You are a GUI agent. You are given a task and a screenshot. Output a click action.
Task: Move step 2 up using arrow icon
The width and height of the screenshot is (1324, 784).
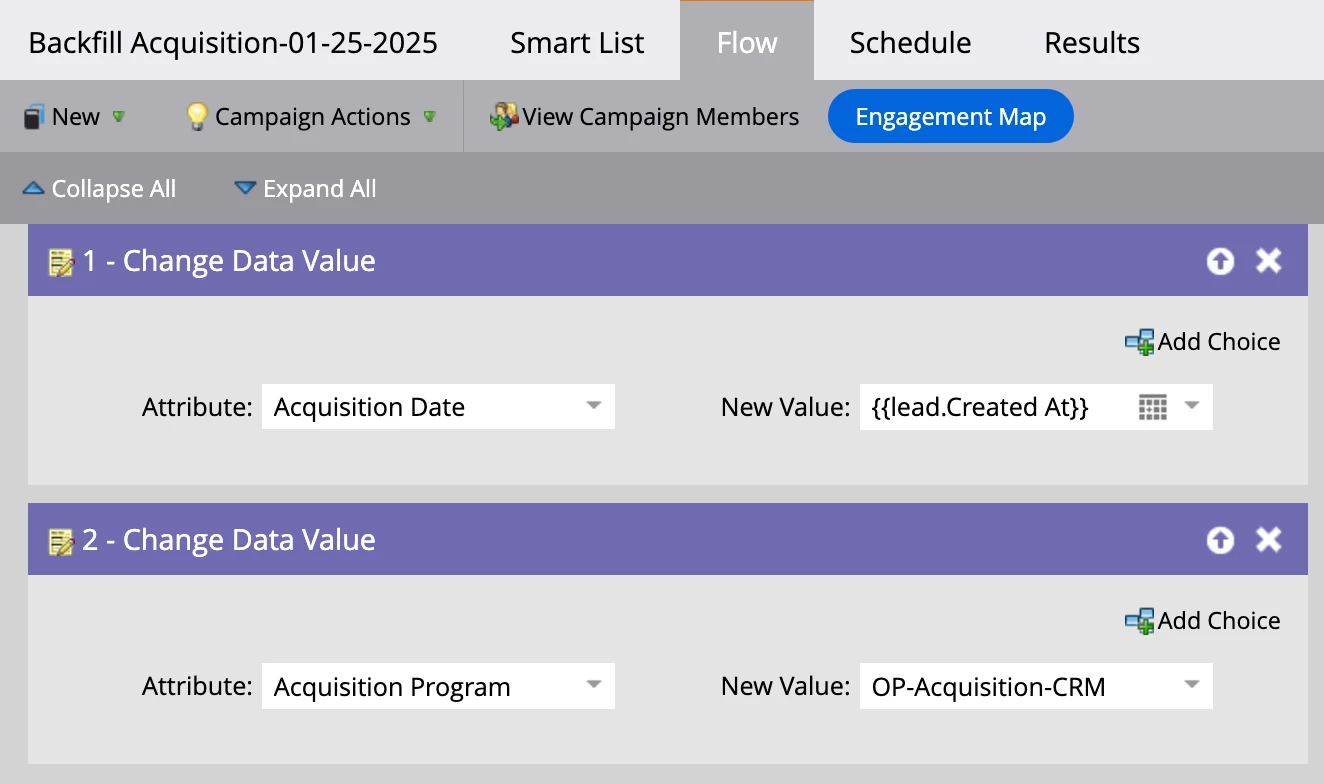click(x=1220, y=540)
